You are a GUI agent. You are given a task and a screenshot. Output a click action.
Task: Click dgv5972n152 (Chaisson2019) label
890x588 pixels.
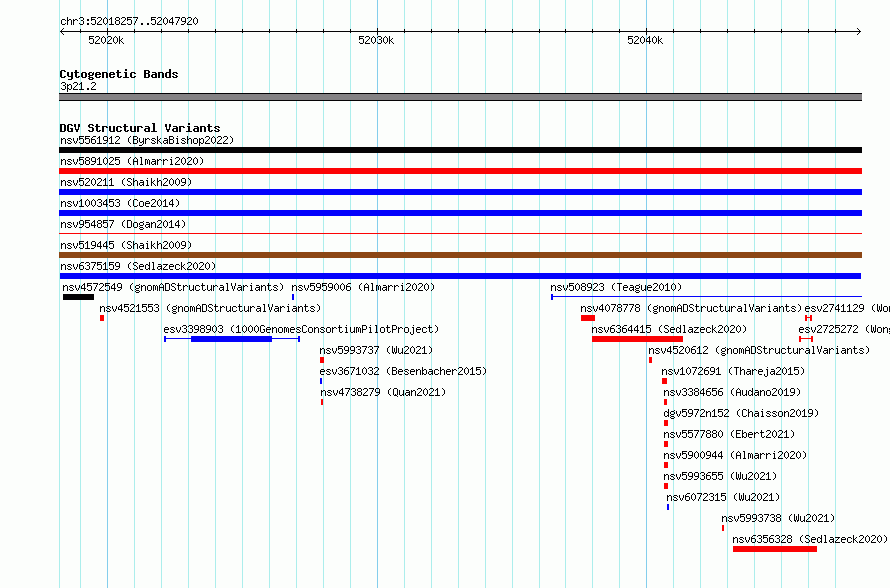point(741,413)
